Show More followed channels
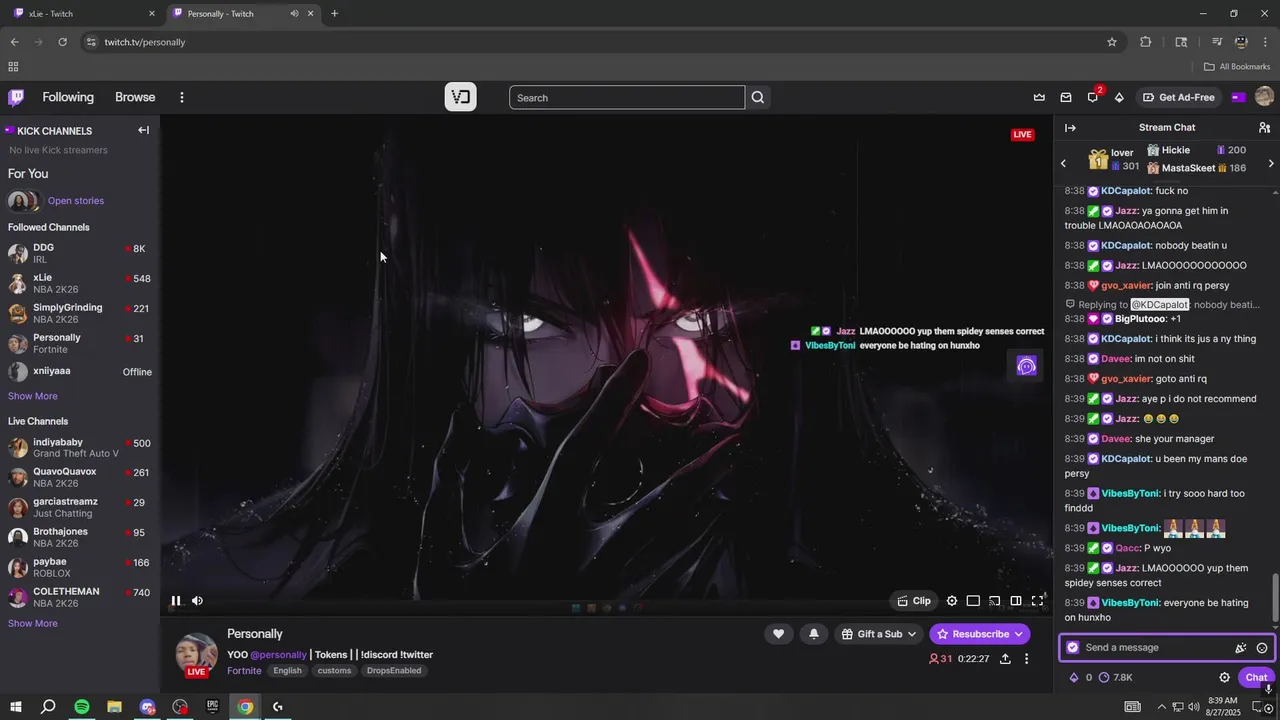 (33, 396)
